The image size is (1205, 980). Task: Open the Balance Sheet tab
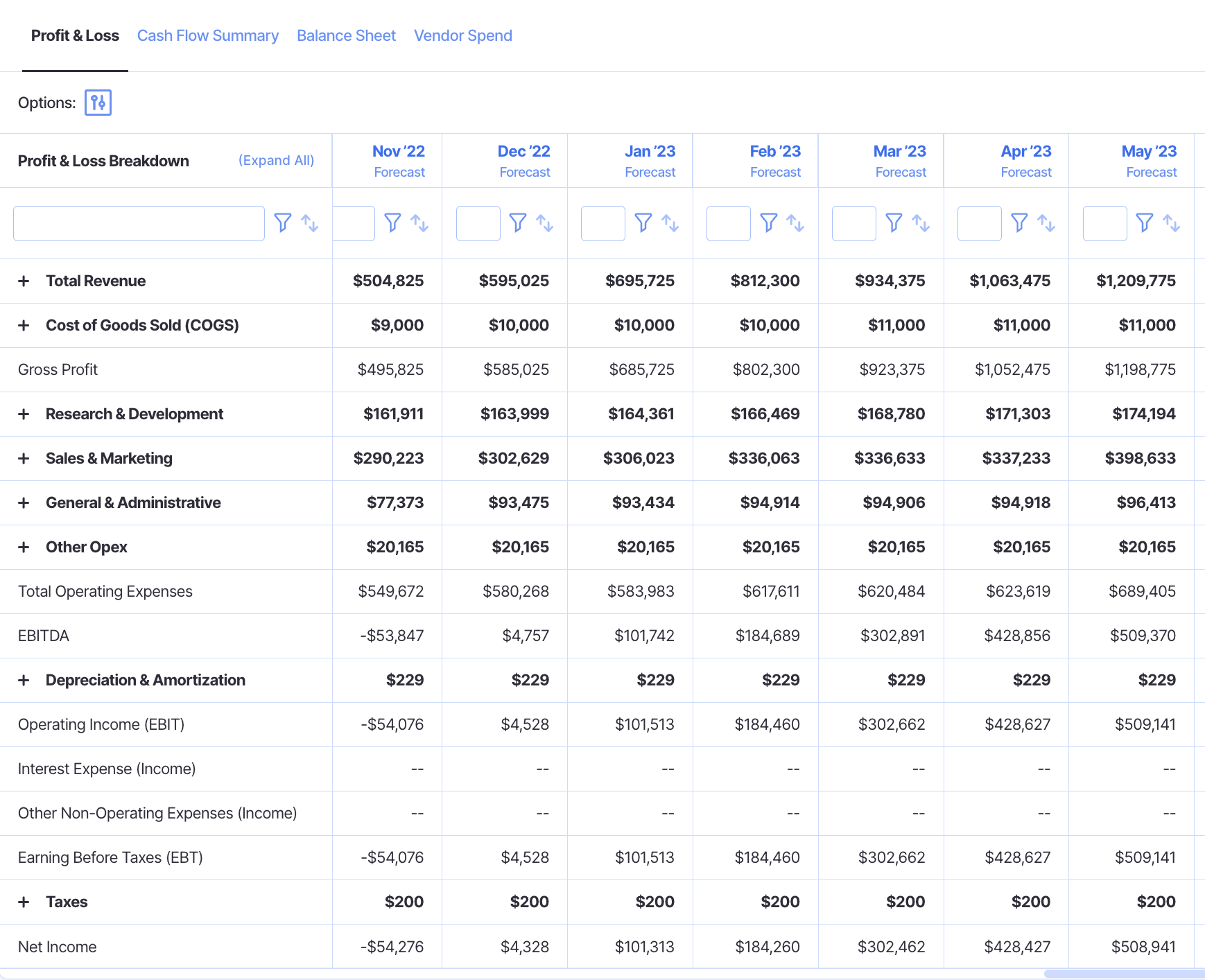(x=346, y=35)
